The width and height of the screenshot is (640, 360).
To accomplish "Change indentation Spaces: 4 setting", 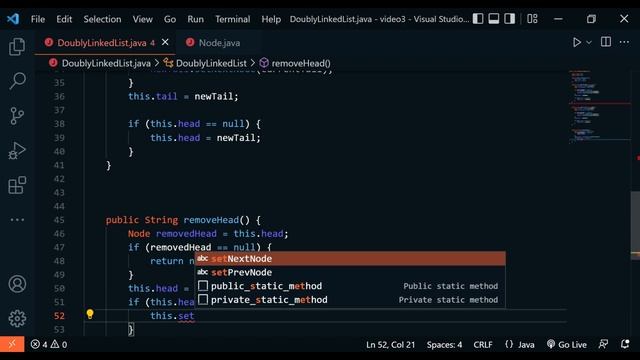I will click(x=444, y=344).
